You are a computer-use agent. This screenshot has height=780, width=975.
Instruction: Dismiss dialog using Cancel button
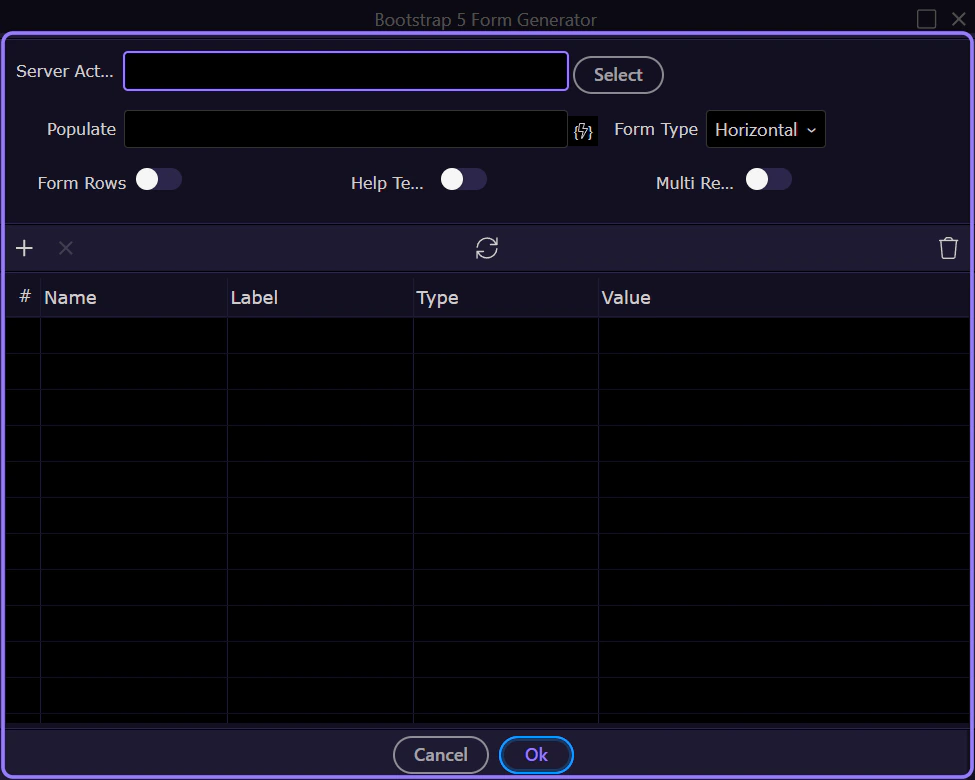(x=441, y=754)
